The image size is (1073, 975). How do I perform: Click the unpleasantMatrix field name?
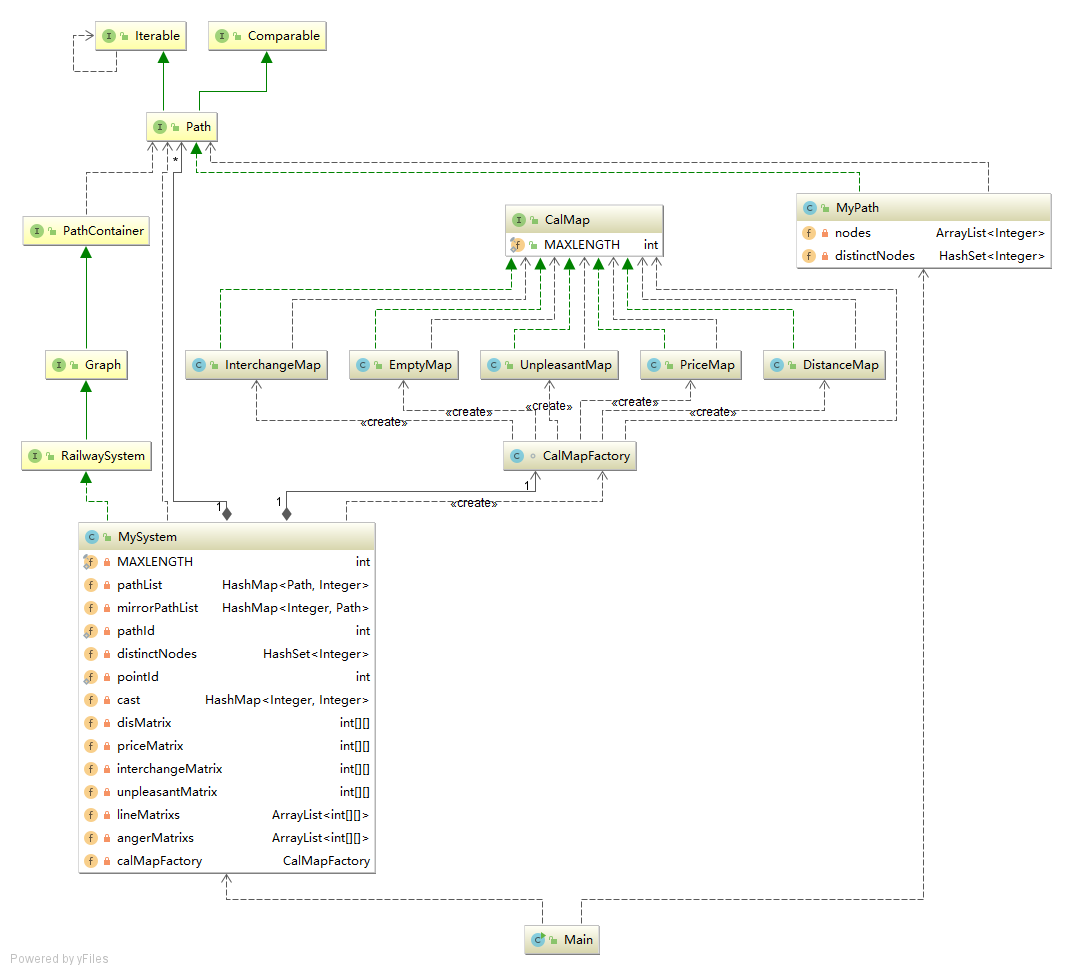point(167,792)
